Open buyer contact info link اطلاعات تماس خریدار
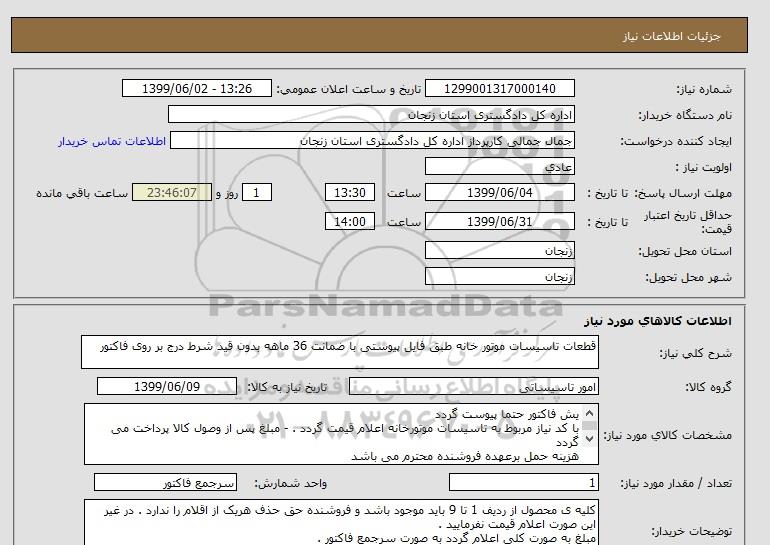This screenshot has height=545, width=770. click(x=112, y=141)
